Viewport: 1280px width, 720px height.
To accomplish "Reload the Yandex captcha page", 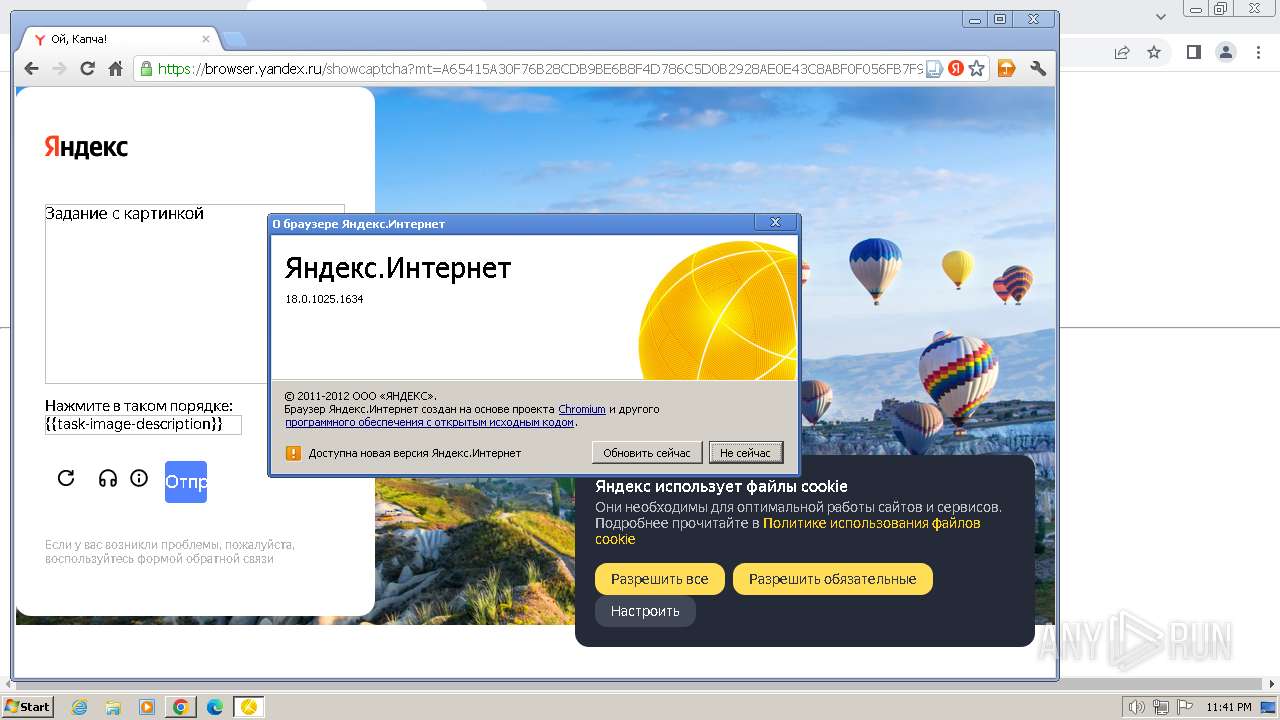I will pos(87,68).
